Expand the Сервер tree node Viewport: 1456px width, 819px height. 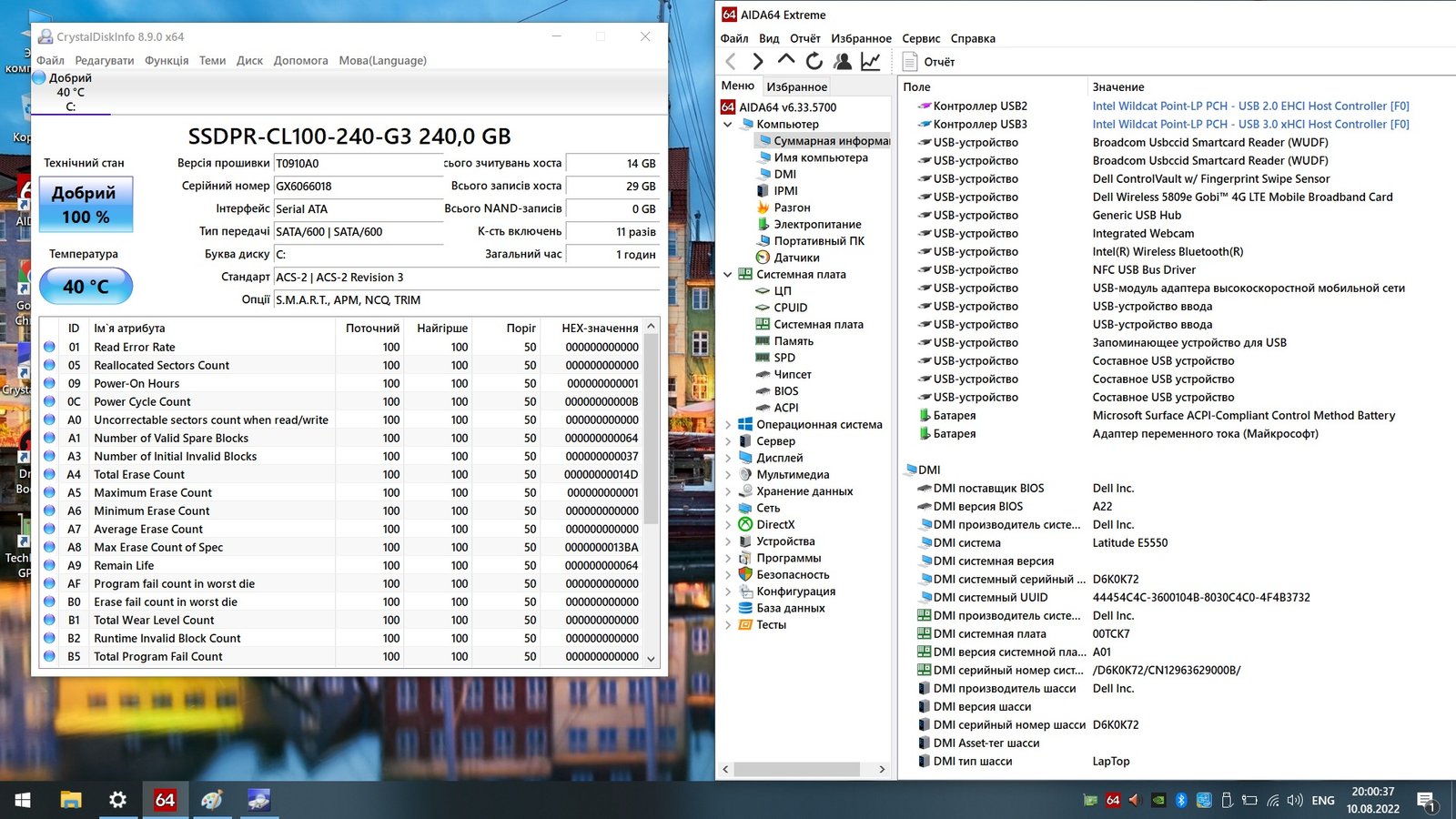[x=728, y=441]
